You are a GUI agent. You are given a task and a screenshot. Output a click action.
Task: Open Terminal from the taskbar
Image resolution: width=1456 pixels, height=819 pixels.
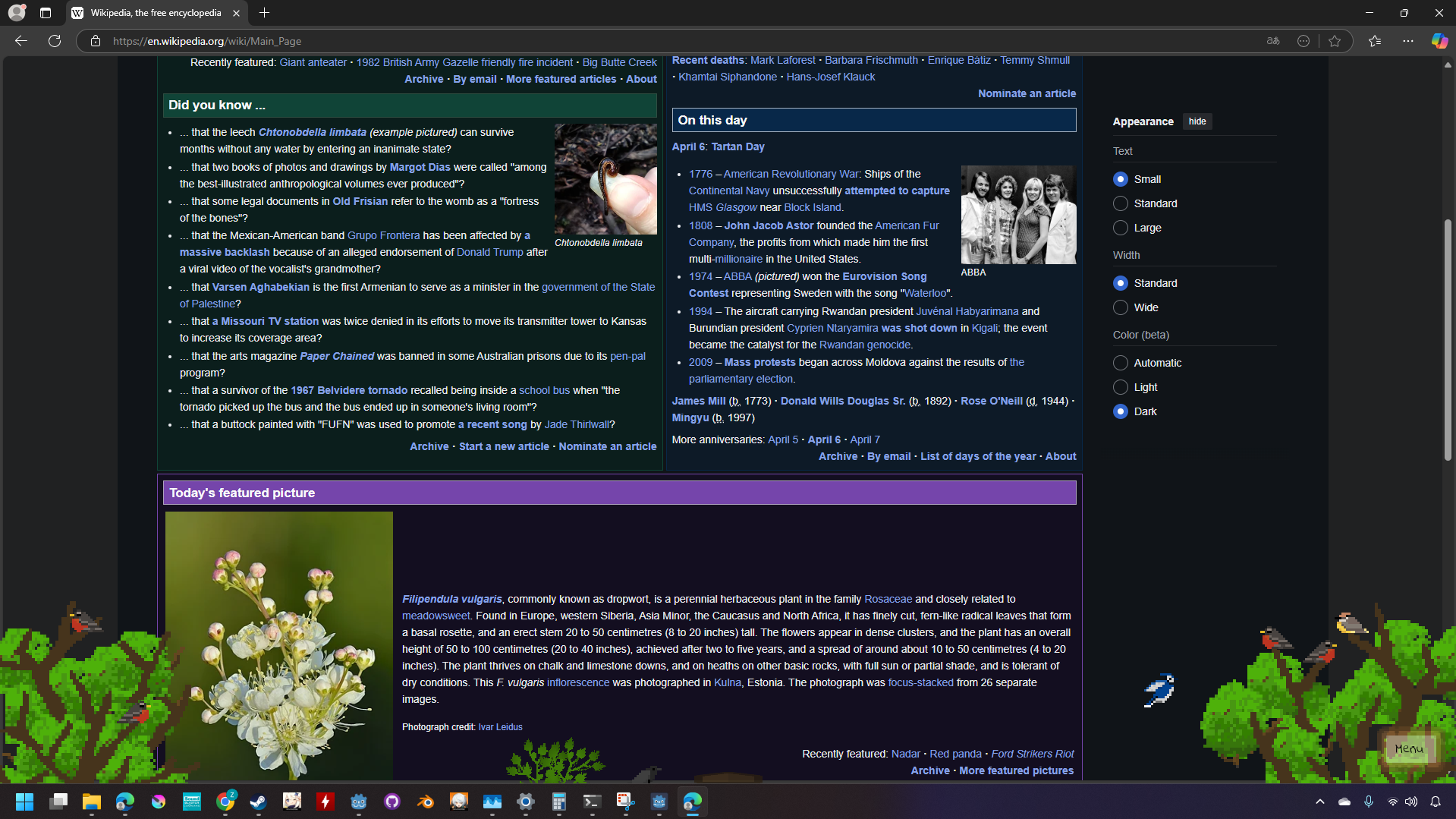pos(593,802)
